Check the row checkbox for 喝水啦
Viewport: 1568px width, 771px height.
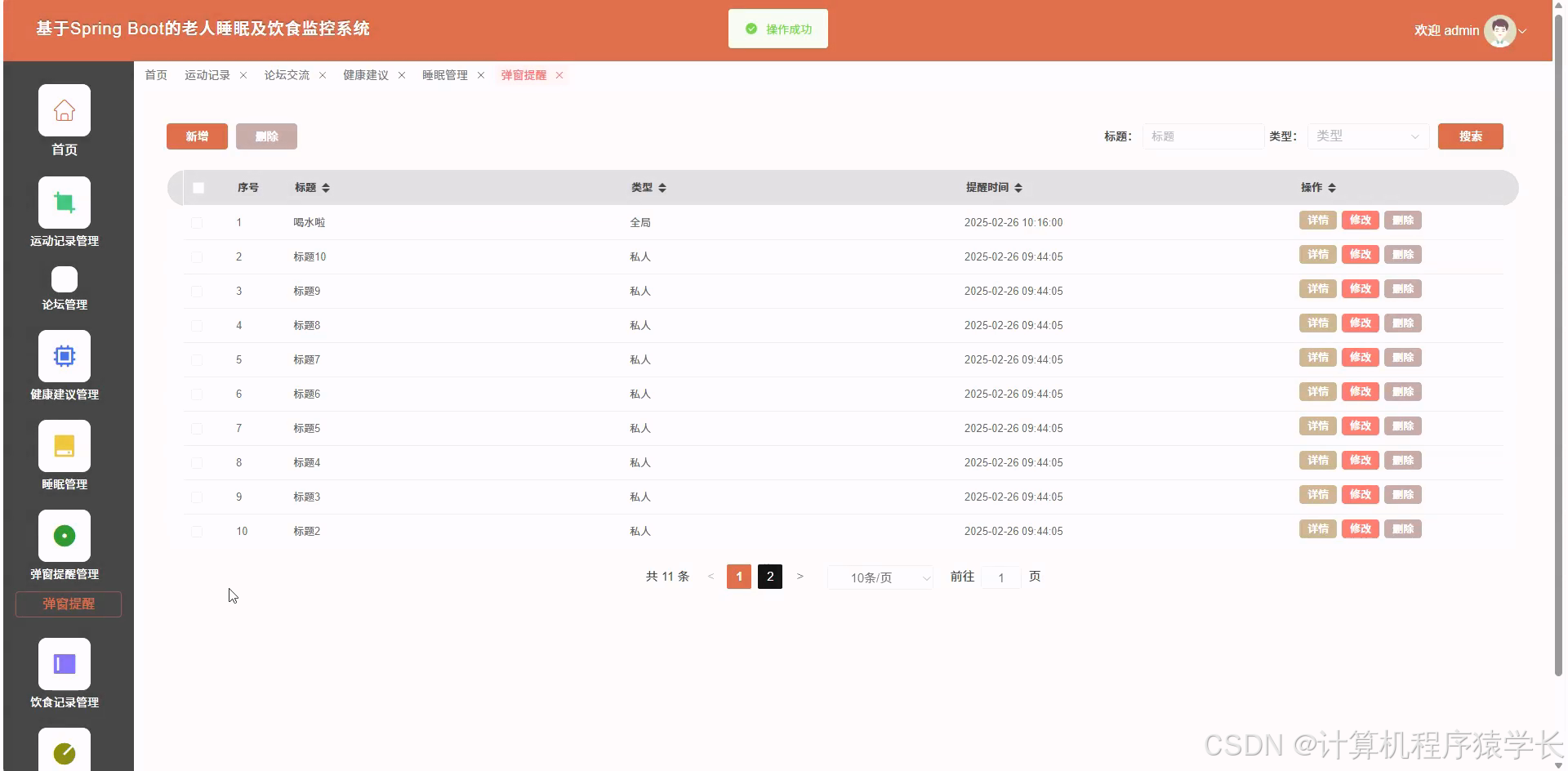point(197,222)
